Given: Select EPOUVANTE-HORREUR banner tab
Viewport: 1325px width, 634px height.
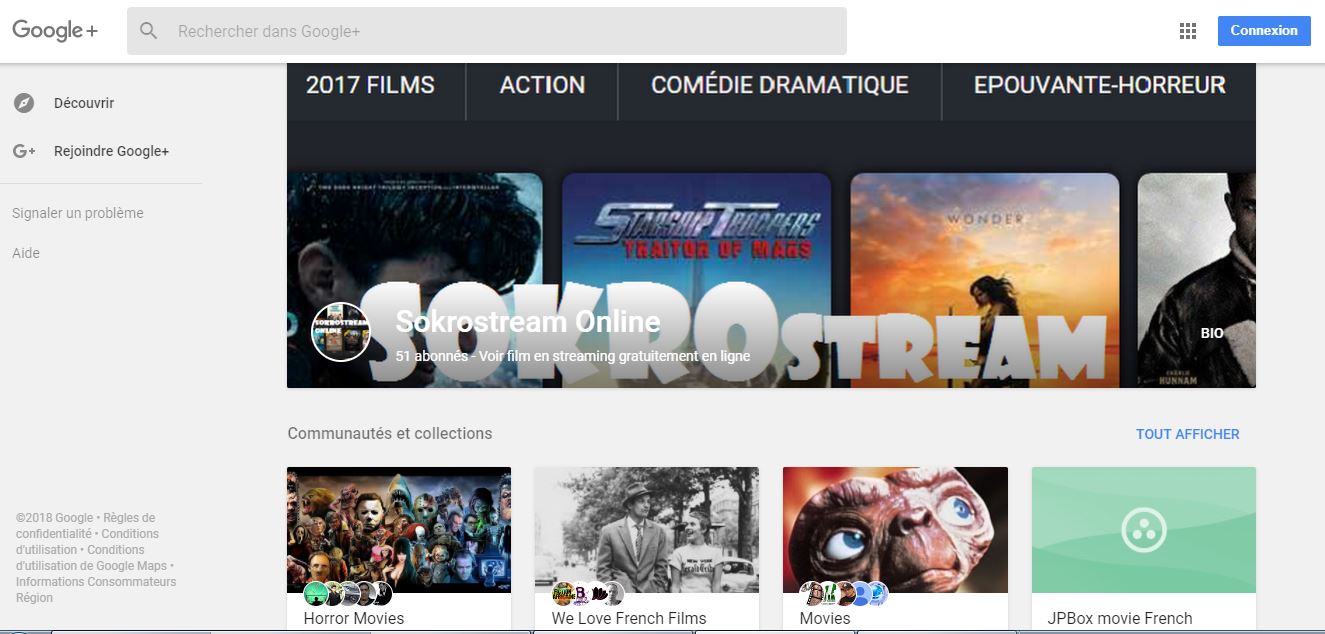Looking at the screenshot, I should click(1100, 85).
